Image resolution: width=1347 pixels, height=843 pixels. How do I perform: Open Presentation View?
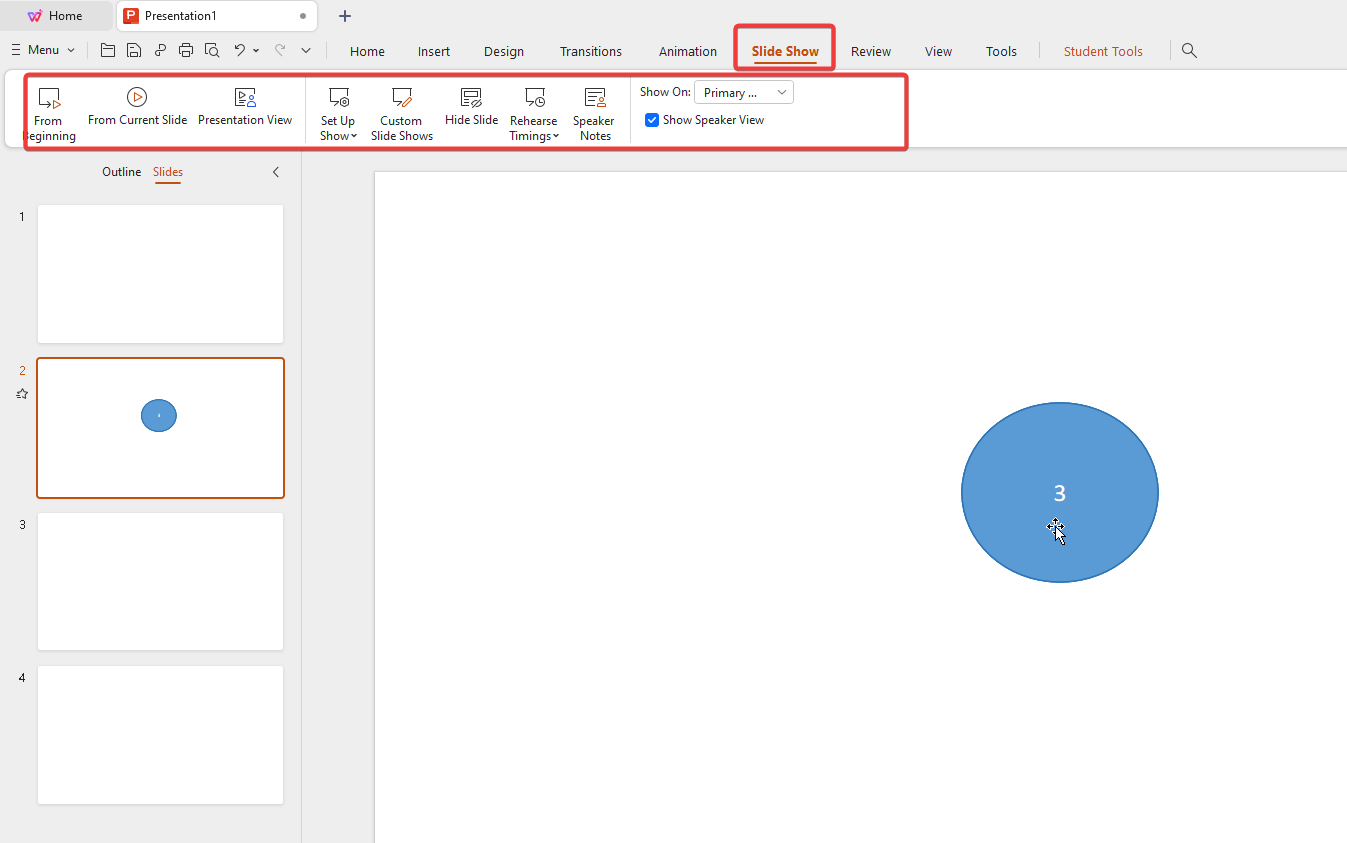(245, 110)
